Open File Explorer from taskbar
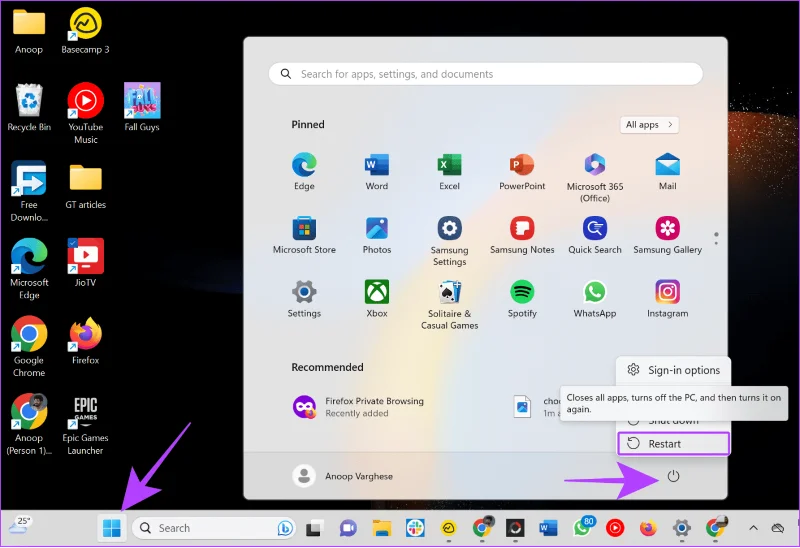 [381, 528]
